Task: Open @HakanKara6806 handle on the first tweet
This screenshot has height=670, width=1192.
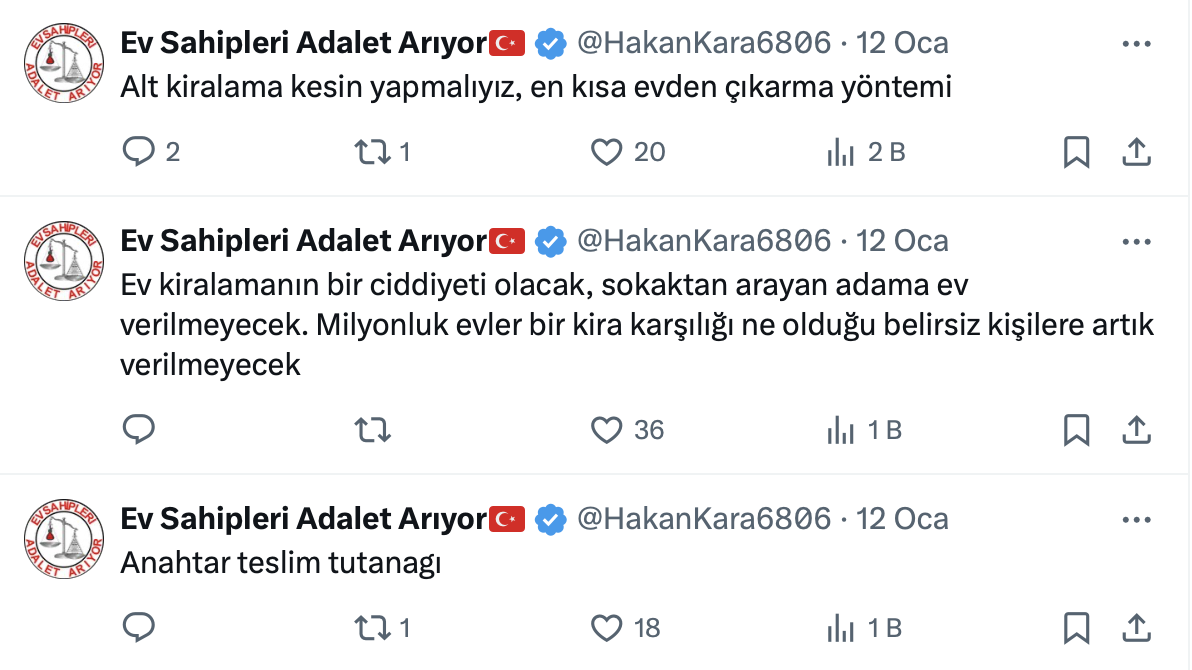Action: tap(704, 43)
